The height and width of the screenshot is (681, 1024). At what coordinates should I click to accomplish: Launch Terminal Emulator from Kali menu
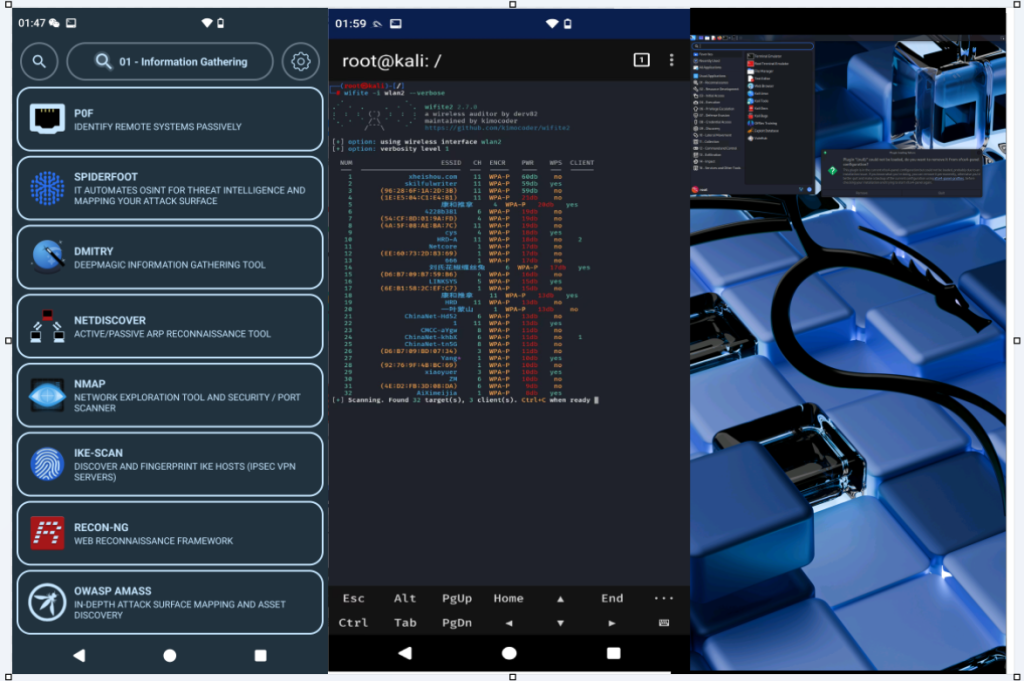point(765,56)
